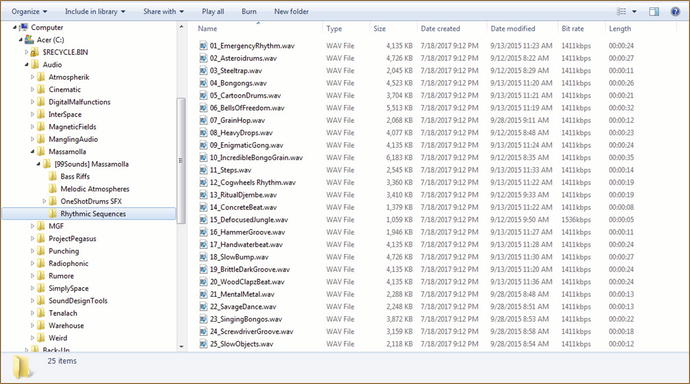Click the 04_Bongongs.wav file icon

click(203, 83)
